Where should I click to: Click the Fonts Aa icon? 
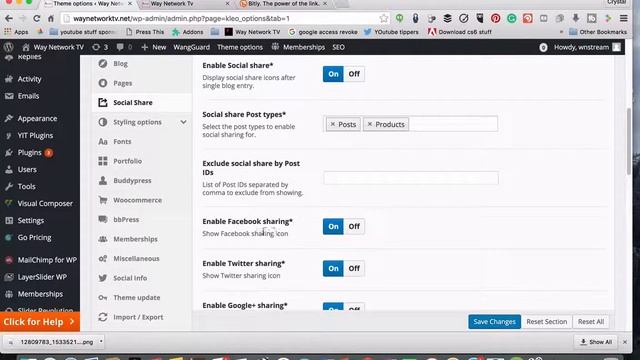tap(103, 142)
